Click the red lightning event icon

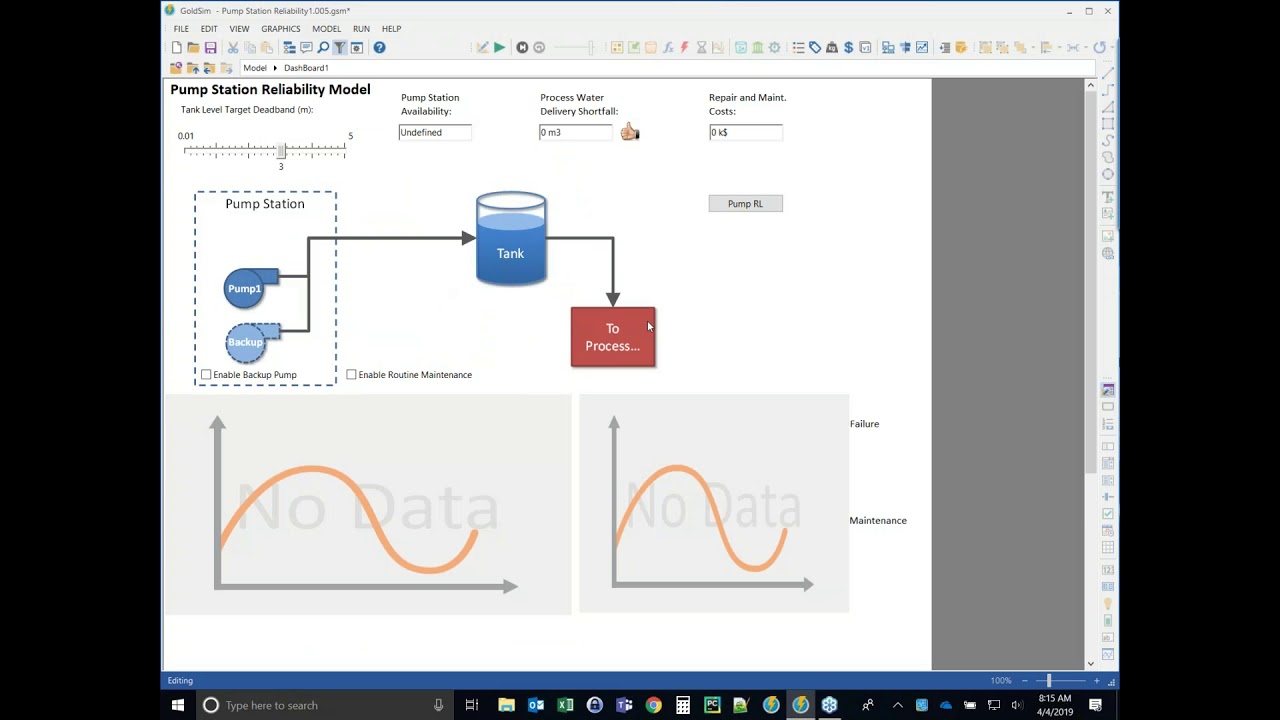point(684,47)
